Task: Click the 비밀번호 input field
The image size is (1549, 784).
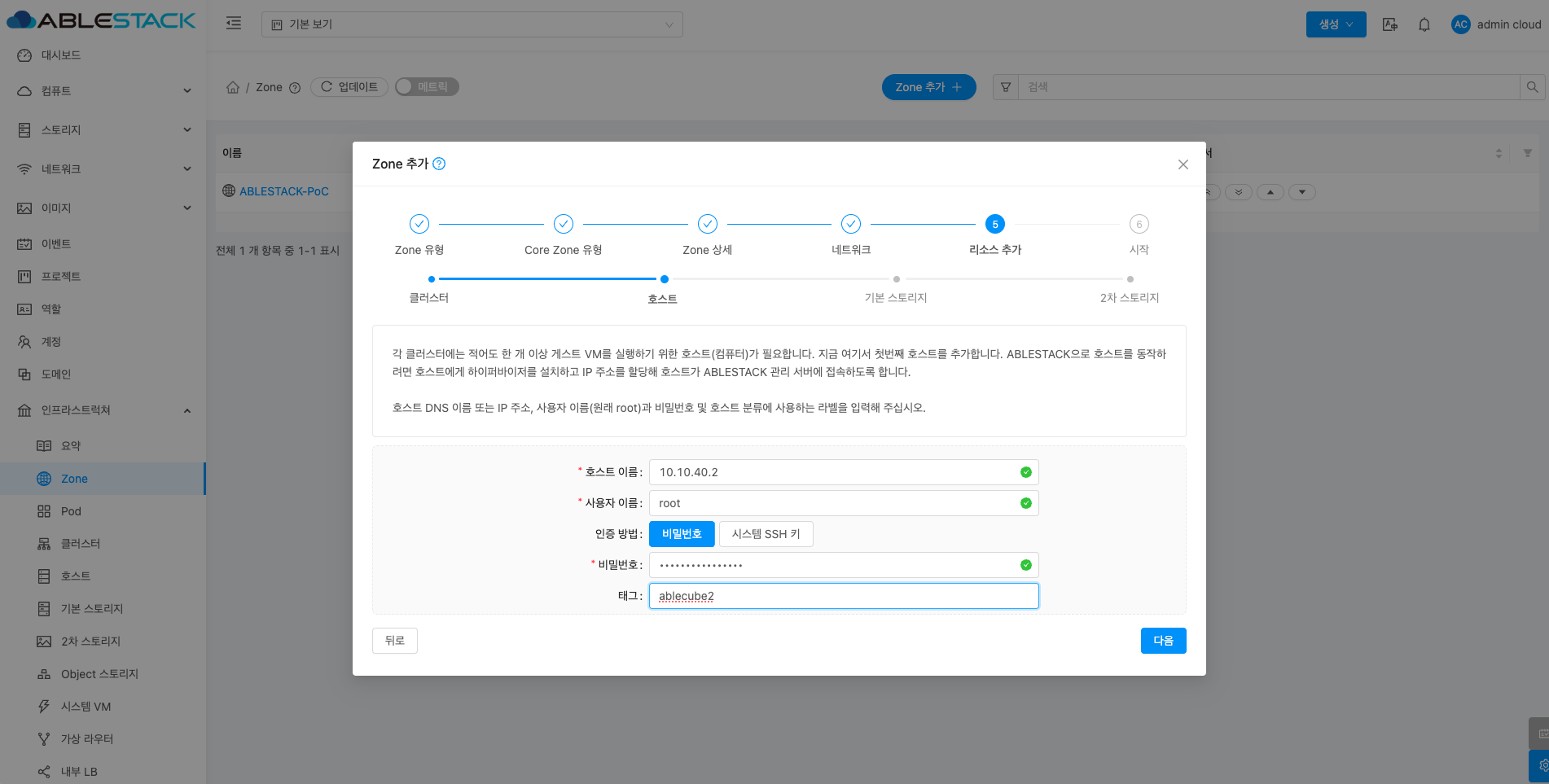Action: [x=844, y=565]
